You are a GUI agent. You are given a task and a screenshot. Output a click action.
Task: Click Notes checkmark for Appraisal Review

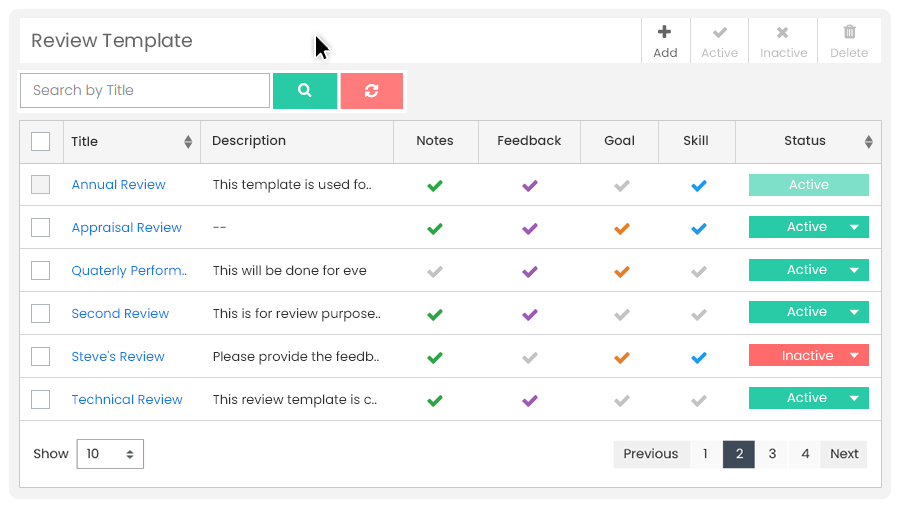point(435,228)
